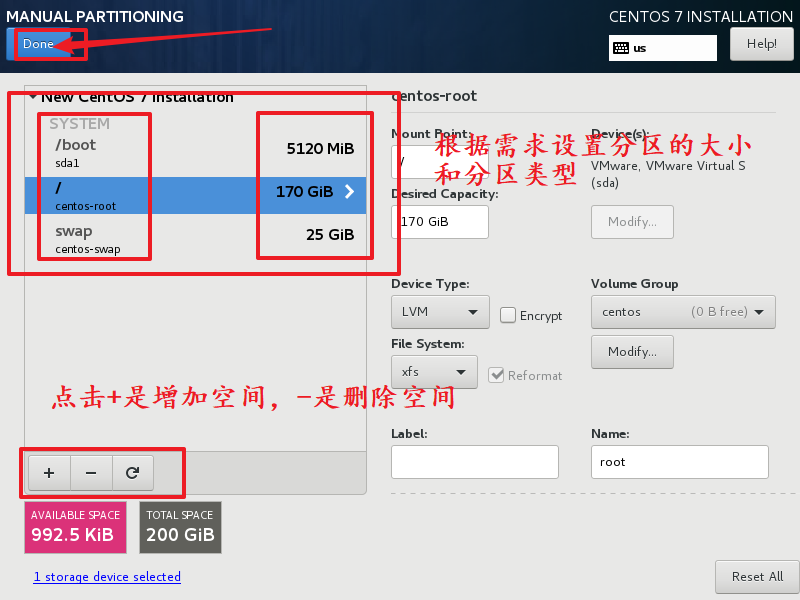
Task: Select the swap centos-swap partition row
Action: point(195,239)
